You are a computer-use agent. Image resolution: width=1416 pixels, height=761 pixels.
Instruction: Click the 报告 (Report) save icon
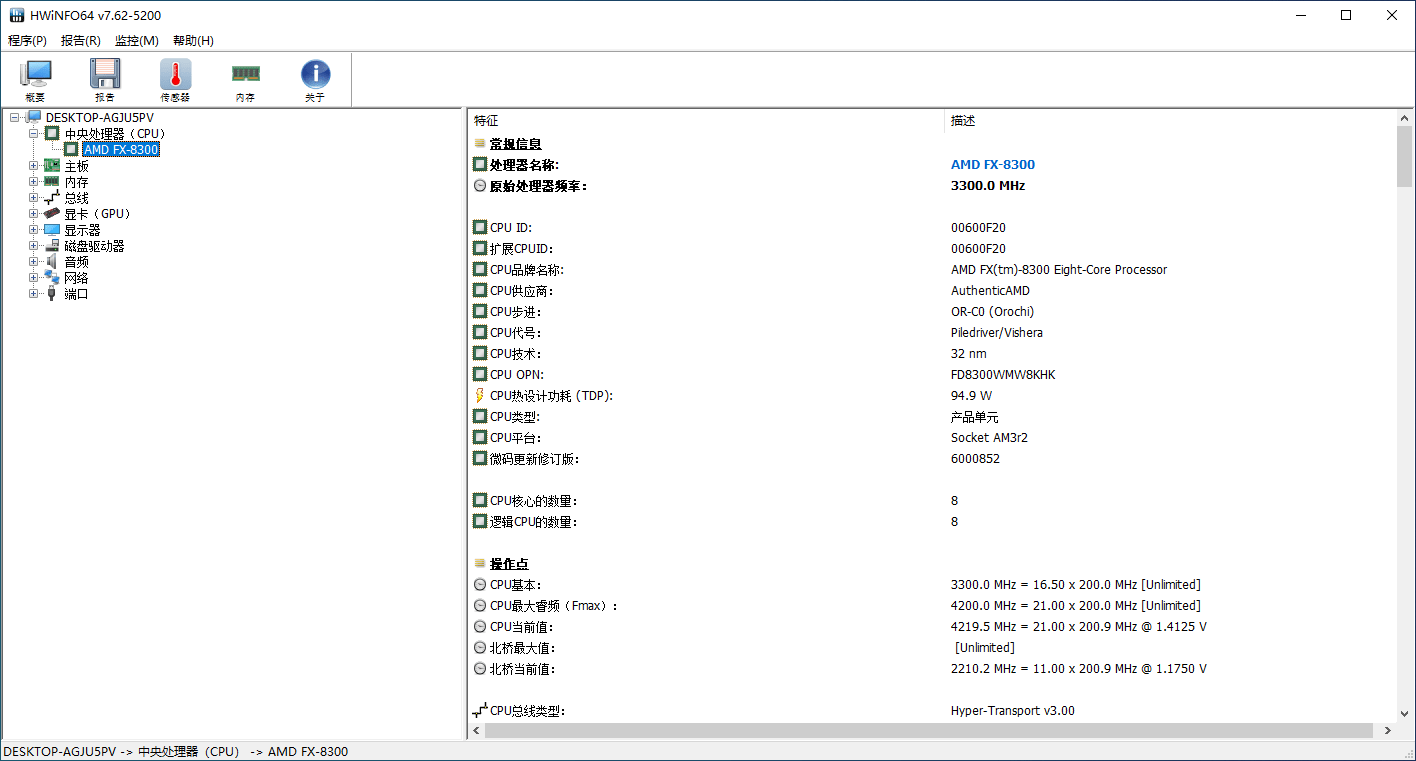click(105, 73)
